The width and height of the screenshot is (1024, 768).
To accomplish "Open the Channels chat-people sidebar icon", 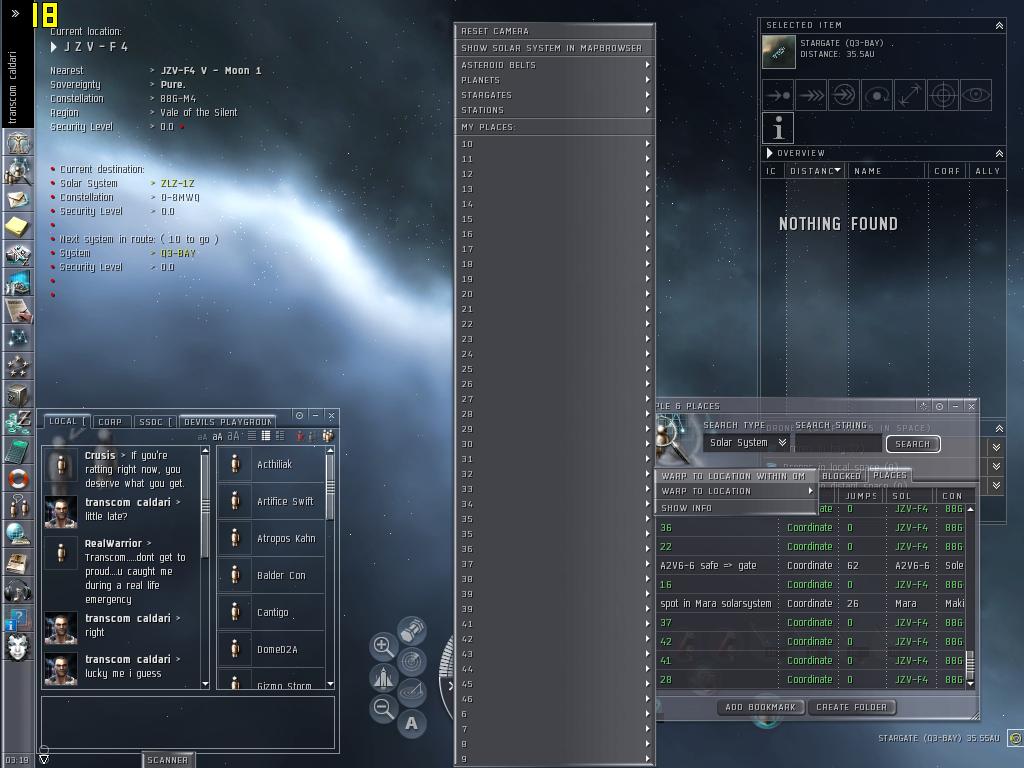I will (18, 506).
